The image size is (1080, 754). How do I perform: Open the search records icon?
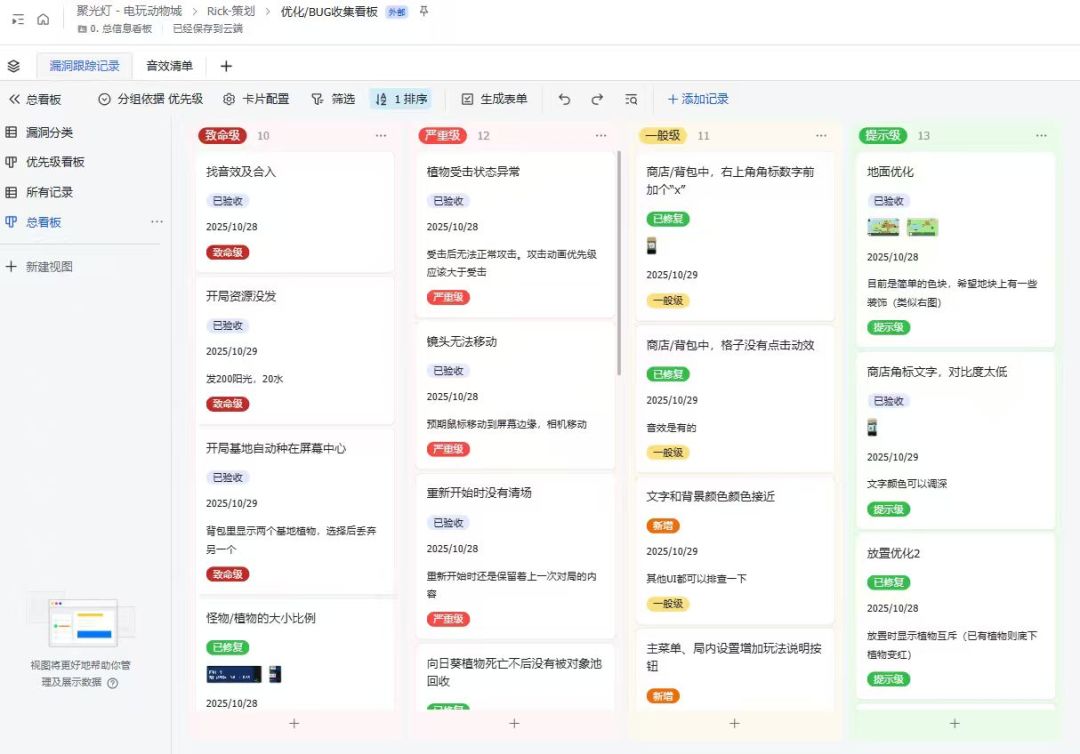point(631,99)
